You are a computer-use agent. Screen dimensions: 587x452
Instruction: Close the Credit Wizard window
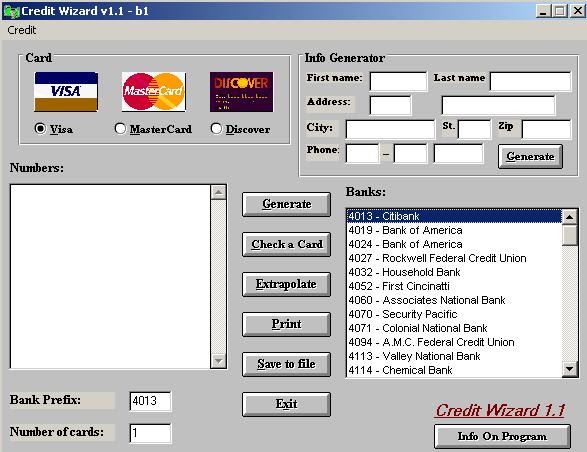(x=578, y=11)
